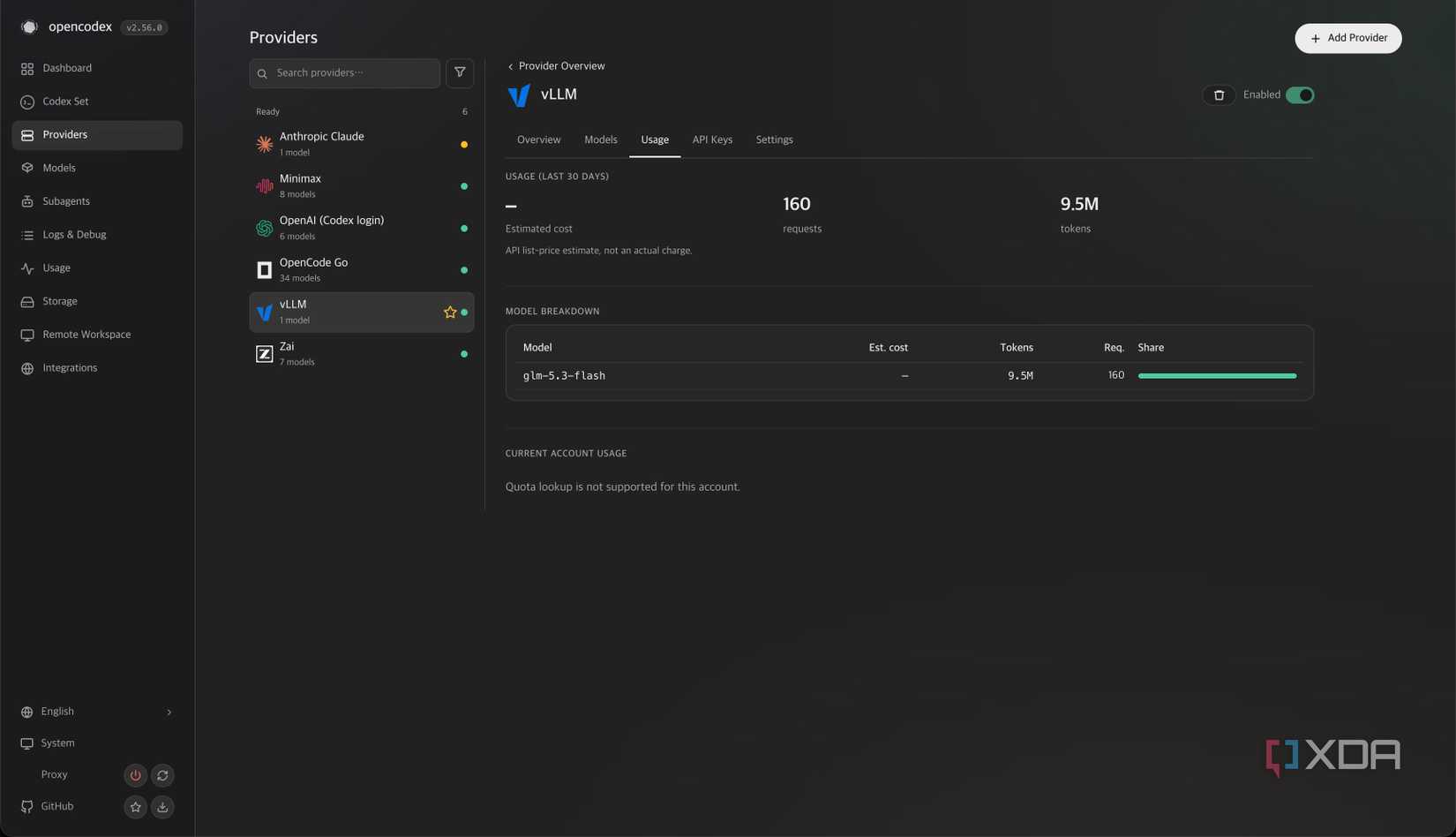Viewport: 1456px width, 837px height.
Task: Click the 9.5M tokens statistic
Action: [x=1079, y=215]
